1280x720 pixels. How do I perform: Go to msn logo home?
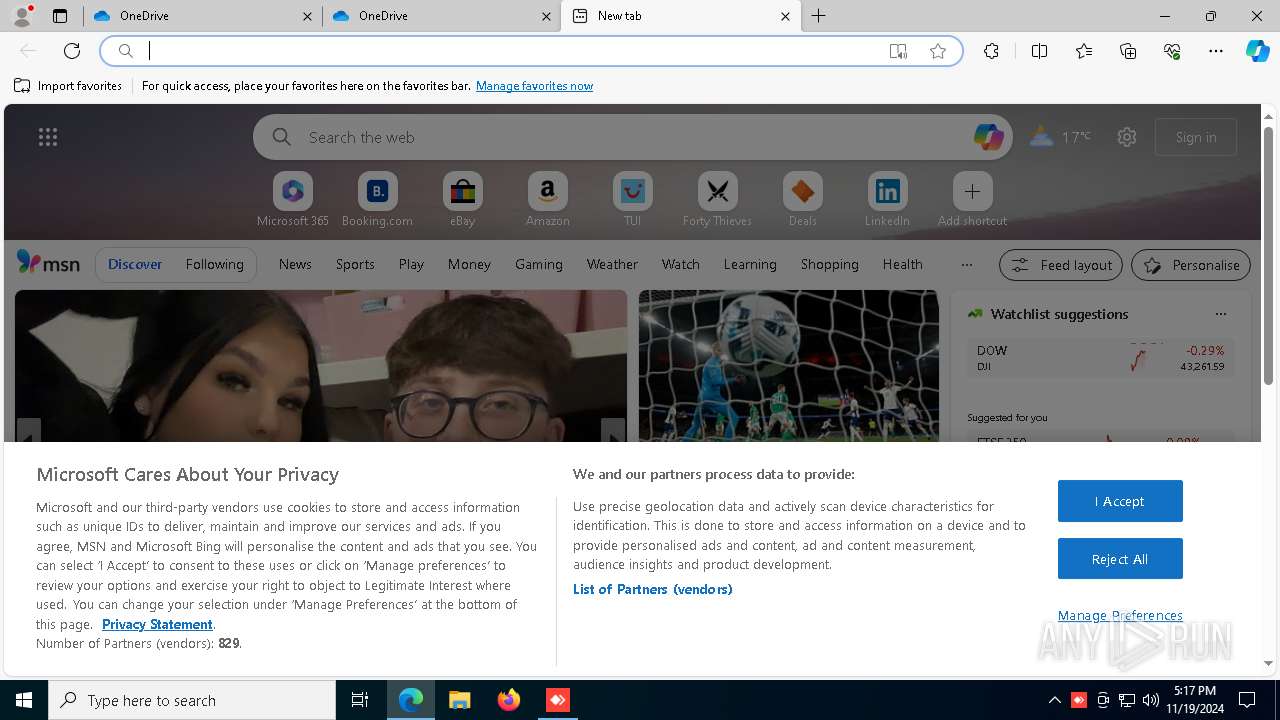coord(48,263)
